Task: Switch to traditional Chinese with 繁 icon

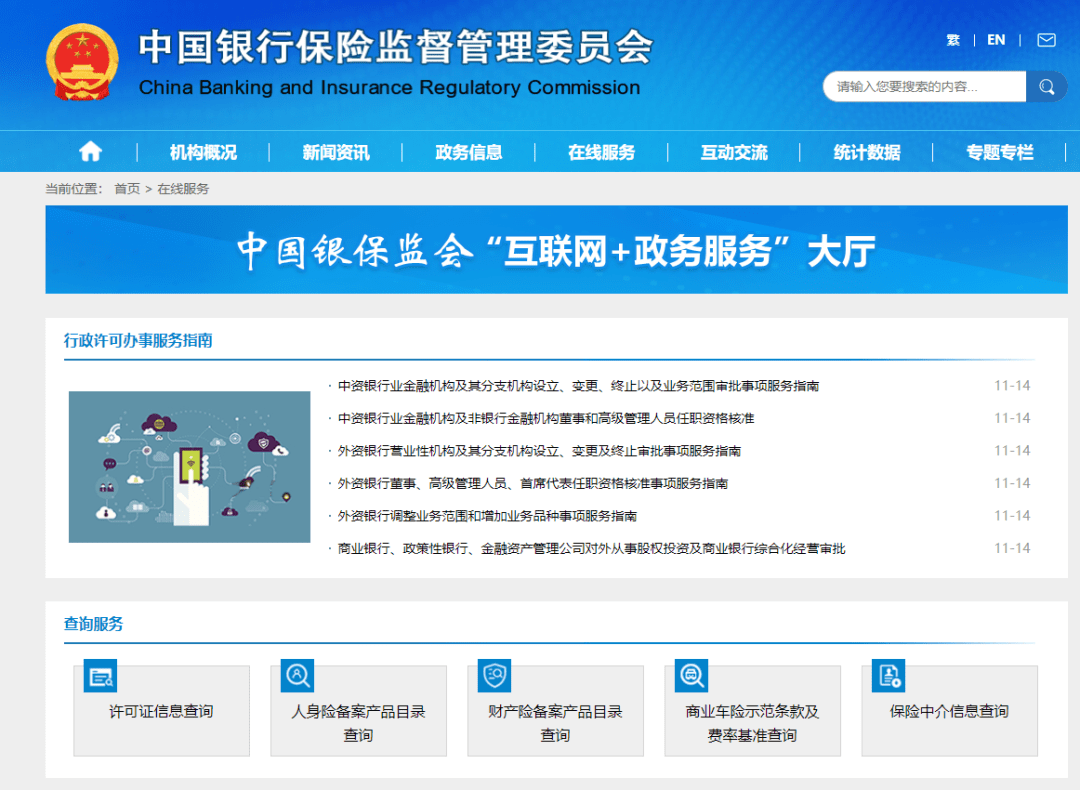Action: pos(953,40)
